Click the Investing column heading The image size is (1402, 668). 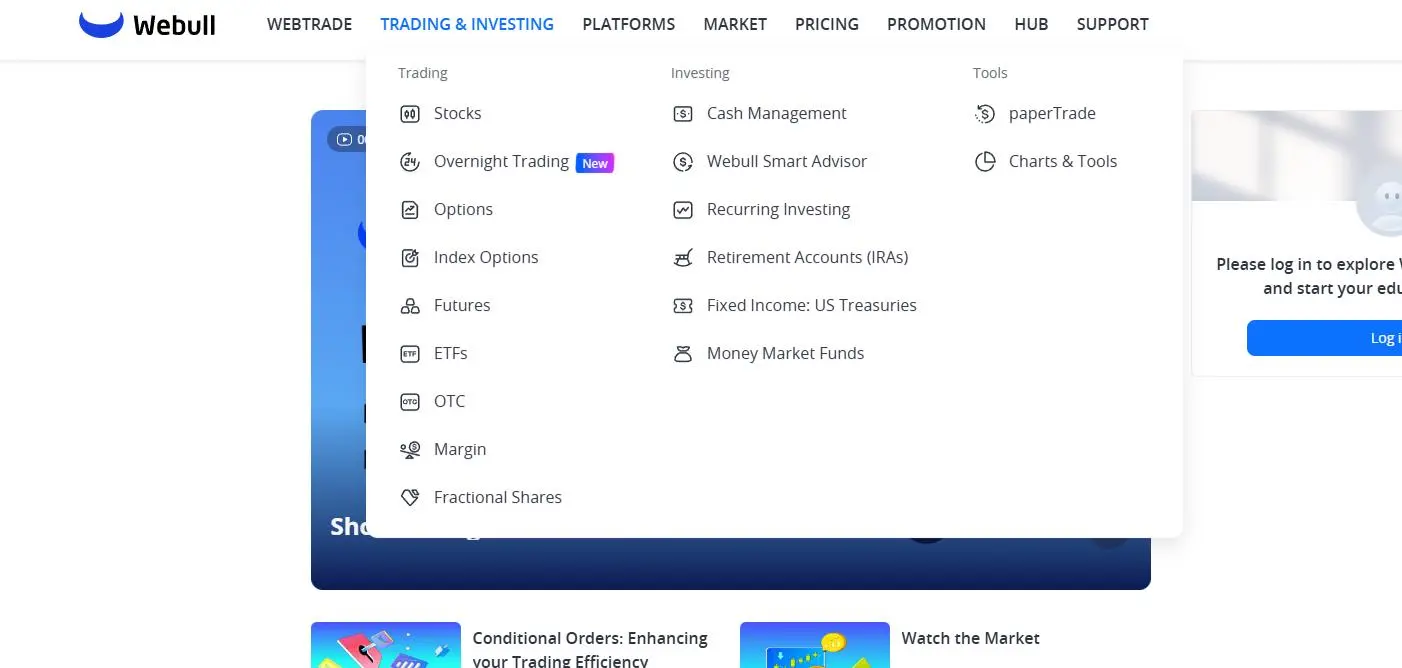(700, 73)
